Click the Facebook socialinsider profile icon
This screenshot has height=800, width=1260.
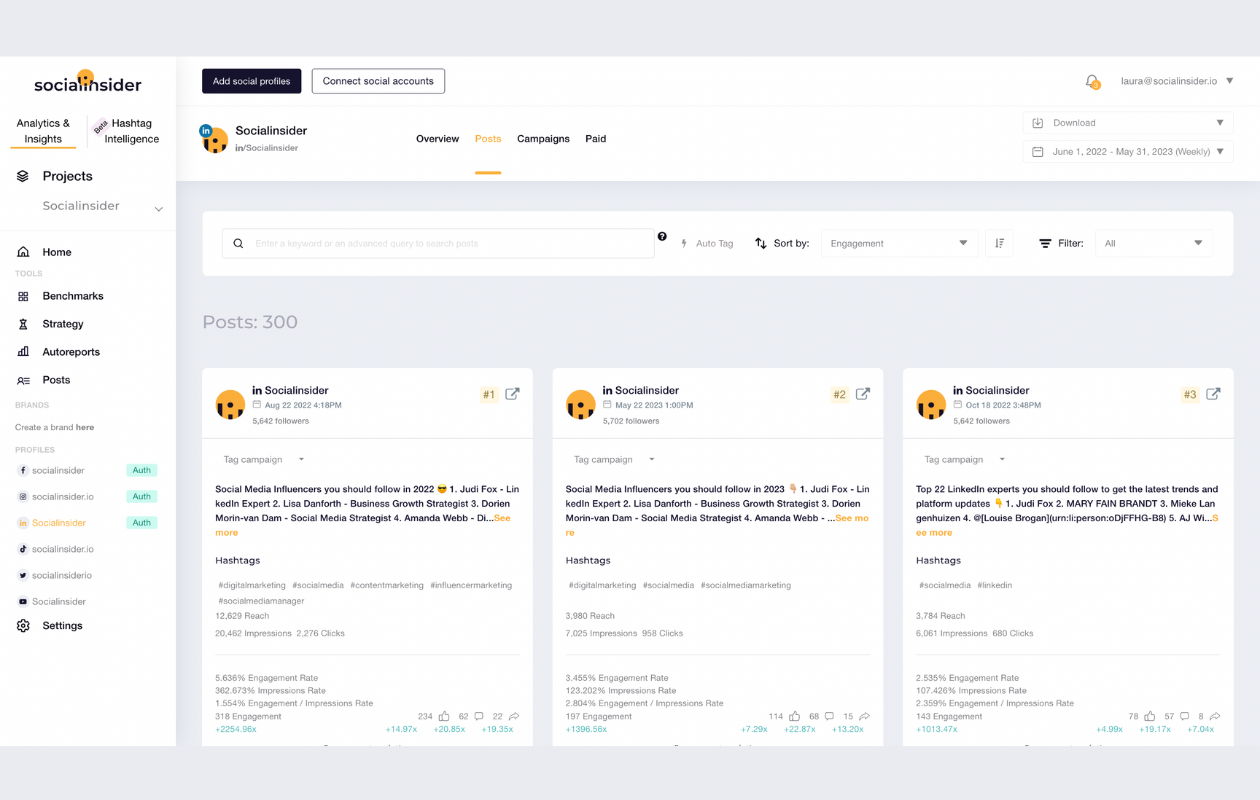pos(23,470)
